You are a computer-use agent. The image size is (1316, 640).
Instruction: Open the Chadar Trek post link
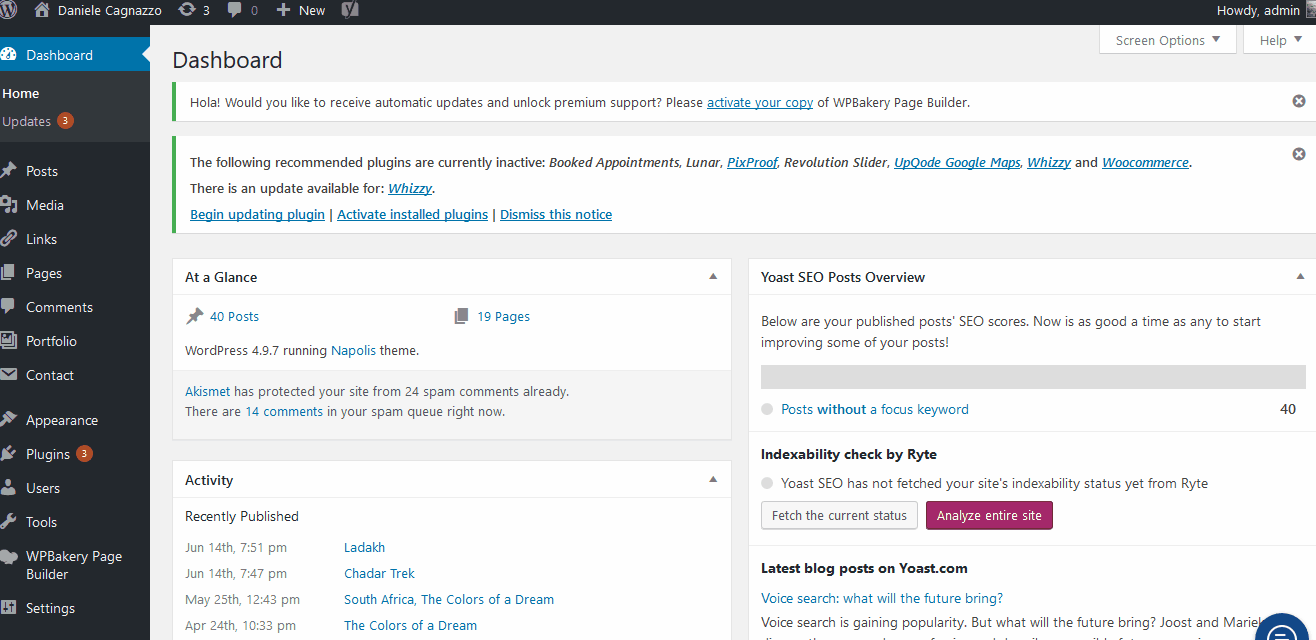pyautogui.click(x=379, y=573)
